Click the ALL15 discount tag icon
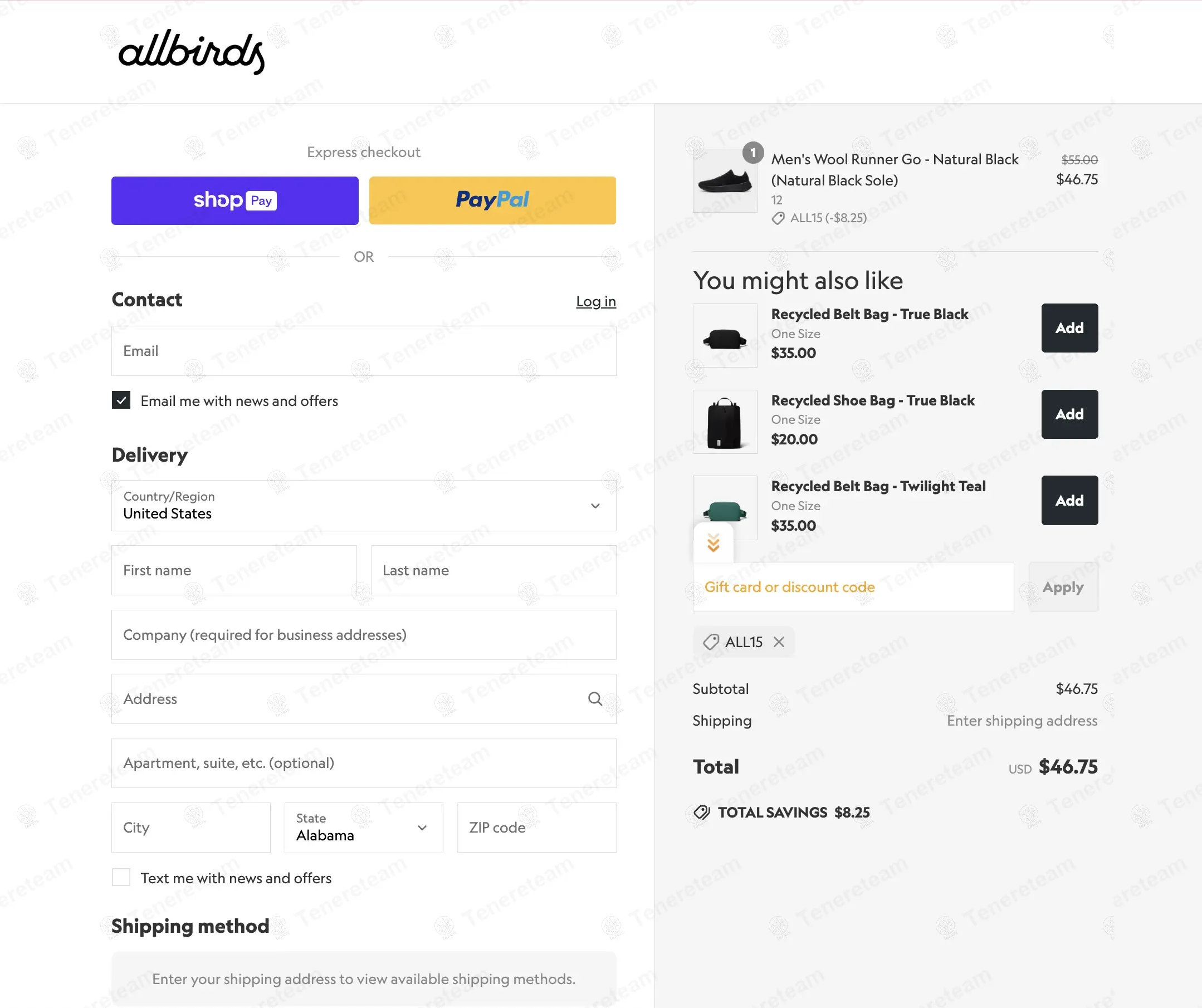This screenshot has width=1202, height=1008. (x=711, y=642)
